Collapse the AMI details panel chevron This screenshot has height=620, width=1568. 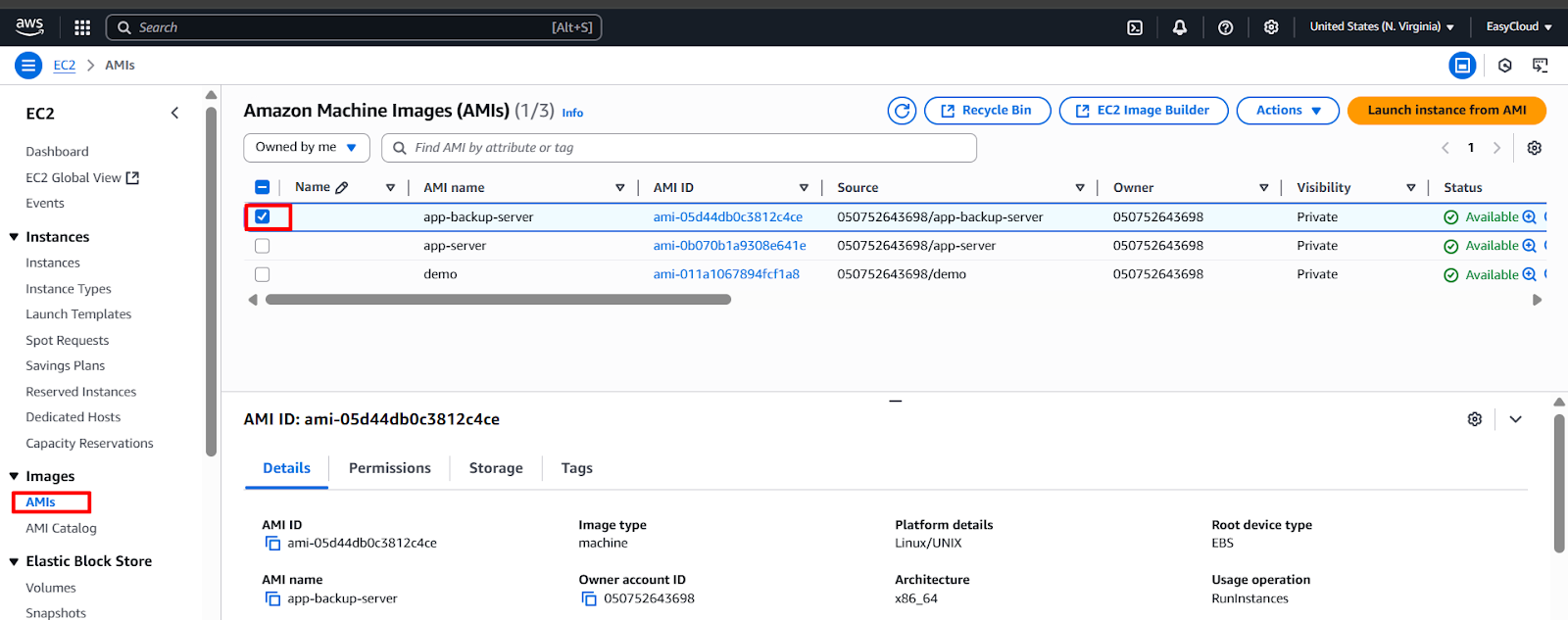click(1515, 419)
